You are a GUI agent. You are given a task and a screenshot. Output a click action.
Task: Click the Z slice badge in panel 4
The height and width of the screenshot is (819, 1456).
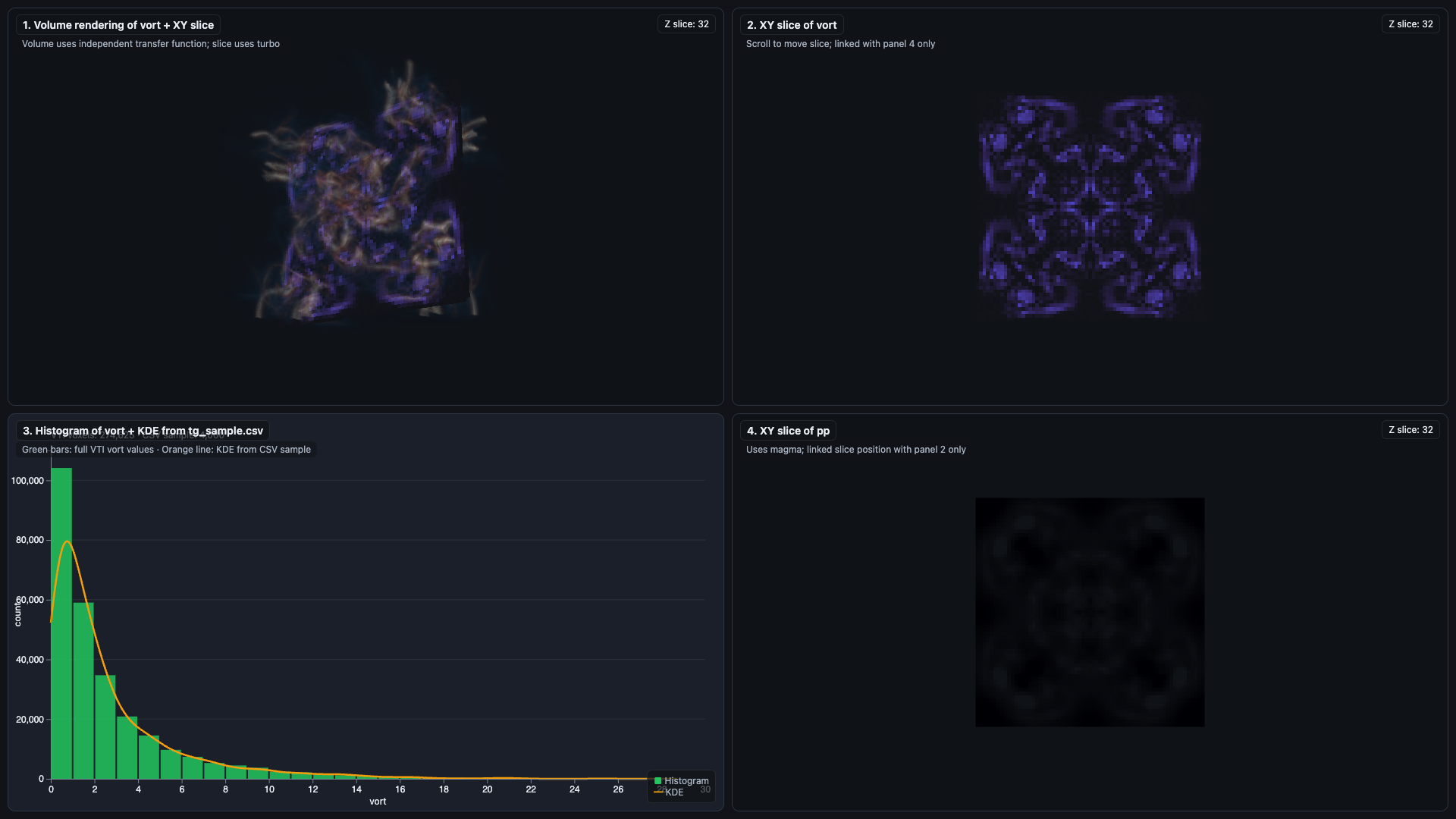point(1410,430)
